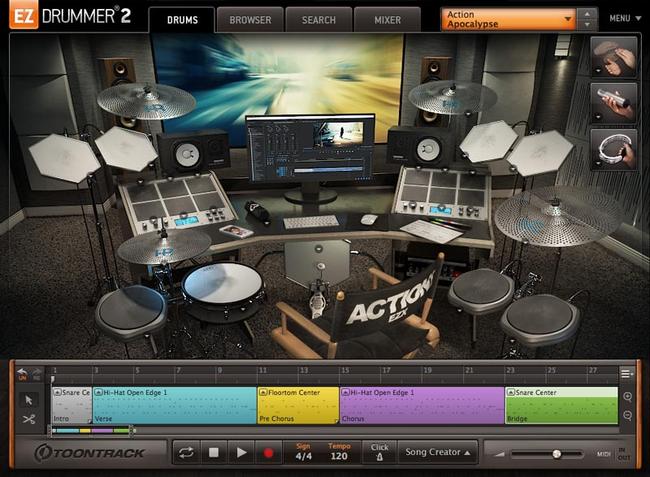The width and height of the screenshot is (650, 477).
Task: Click the Sign 4/4 time signature field
Action: pyautogui.click(x=303, y=452)
